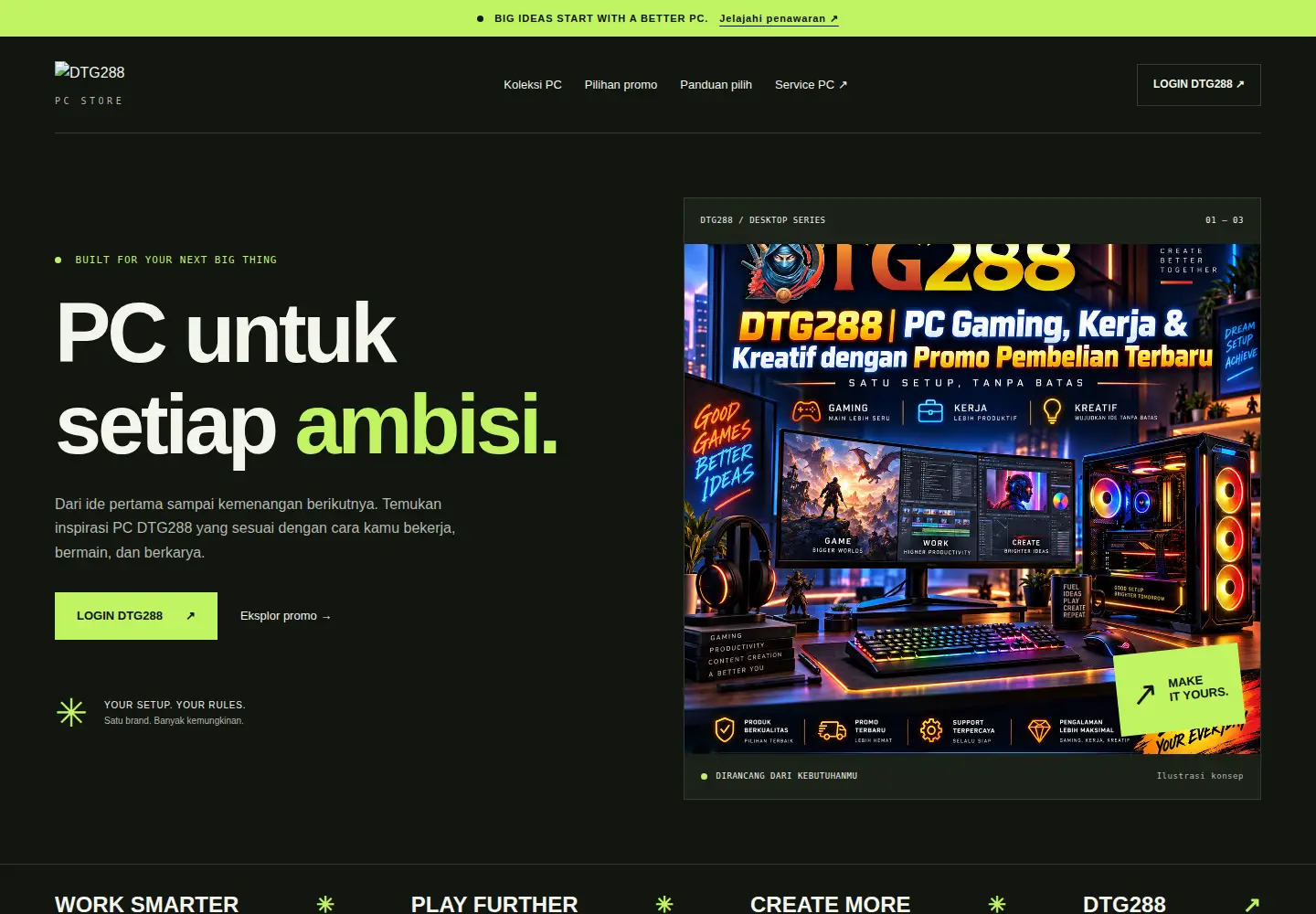
Task: Click the briefcase Kerja icon in the banner
Action: click(930, 411)
